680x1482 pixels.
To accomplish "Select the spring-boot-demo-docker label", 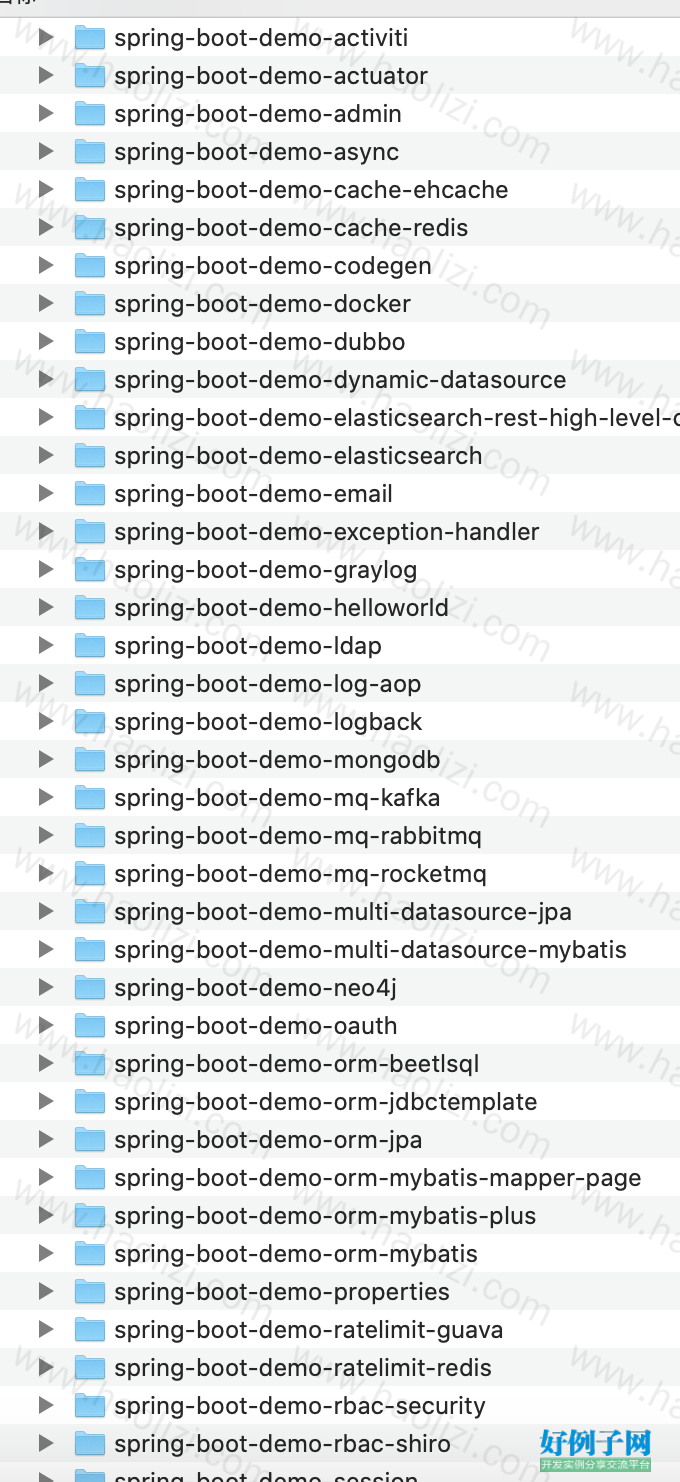I will coord(263,304).
